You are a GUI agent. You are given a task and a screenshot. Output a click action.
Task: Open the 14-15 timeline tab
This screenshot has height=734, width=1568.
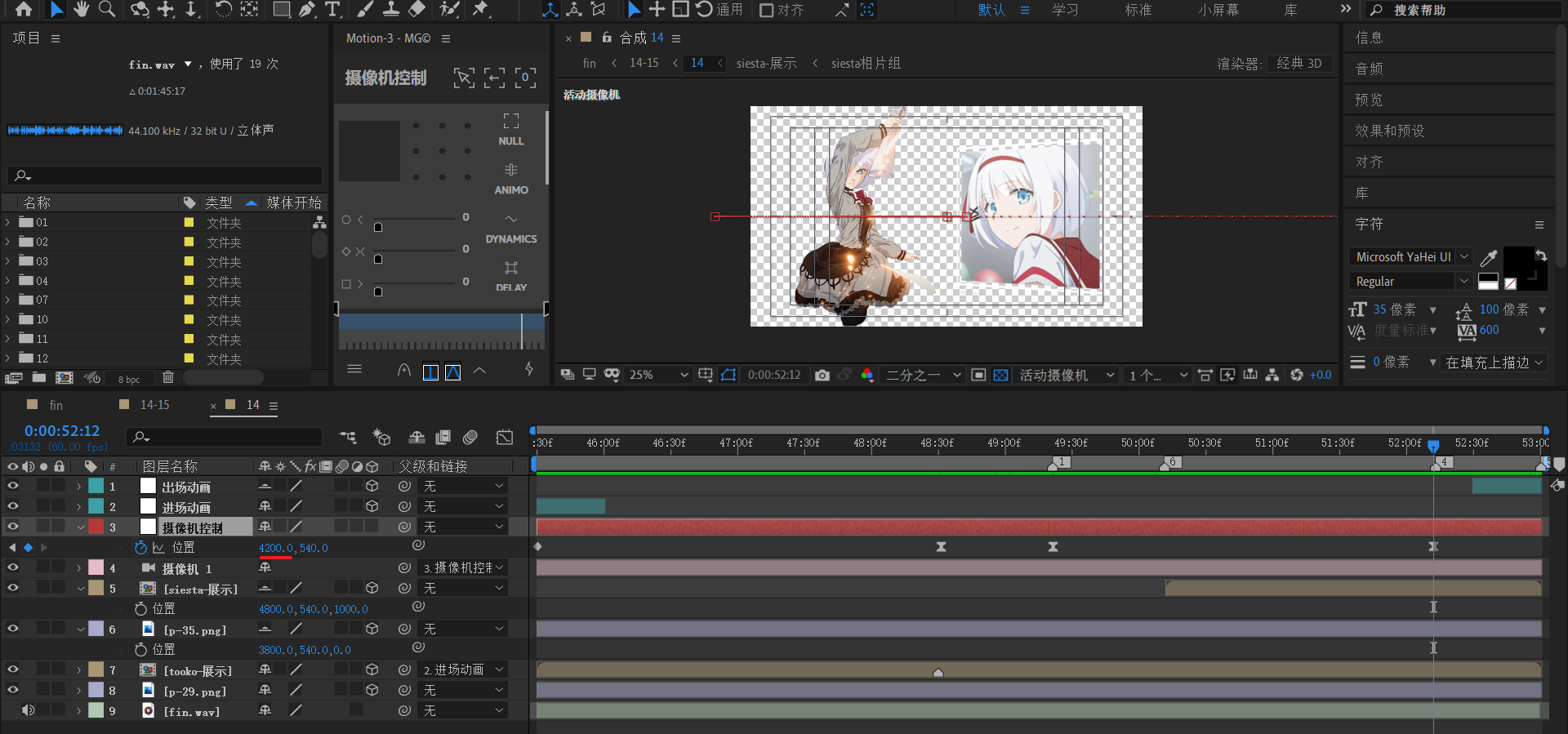click(x=154, y=405)
